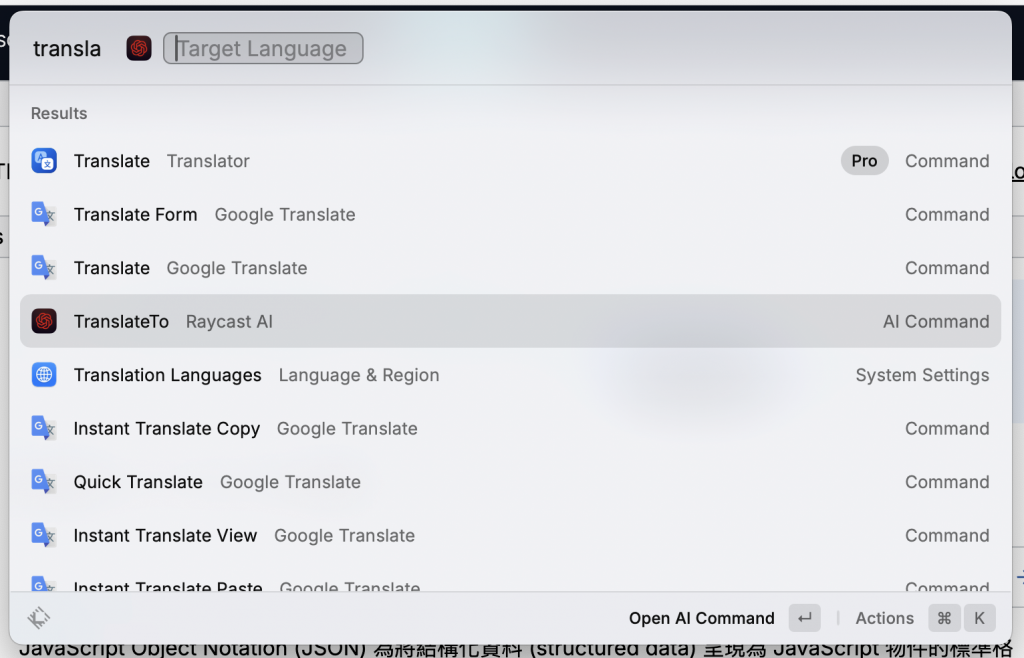Image resolution: width=1024 pixels, height=658 pixels.
Task: Open Translation Languages system setting
Action: [x=510, y=375]
